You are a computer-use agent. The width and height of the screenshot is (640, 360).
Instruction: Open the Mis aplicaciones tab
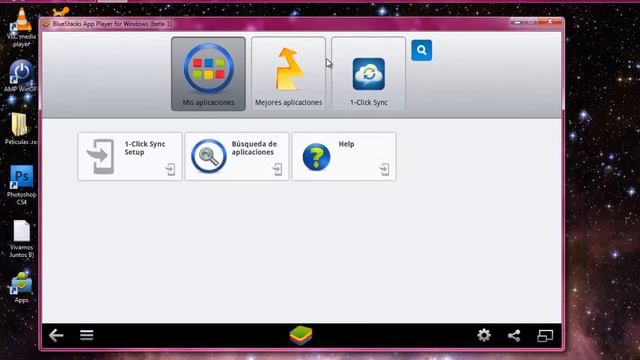pos(208,74)
